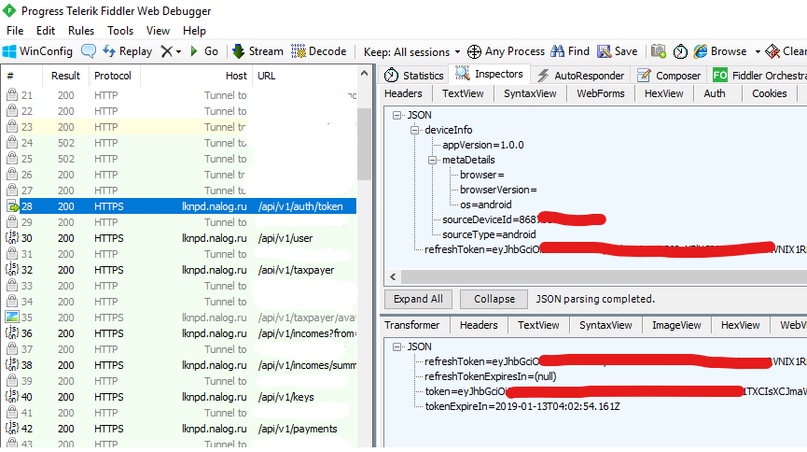Click the Any Process target icon
Screen dimensions: 807x452
click(x=474, y=51)
